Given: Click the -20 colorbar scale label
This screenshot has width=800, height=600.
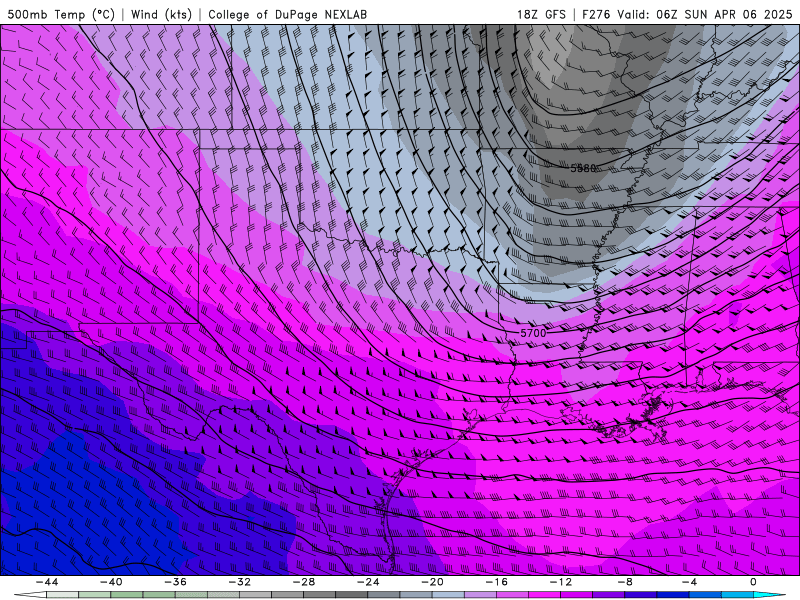Looking at the screenshot, I should tap(432, 582).
